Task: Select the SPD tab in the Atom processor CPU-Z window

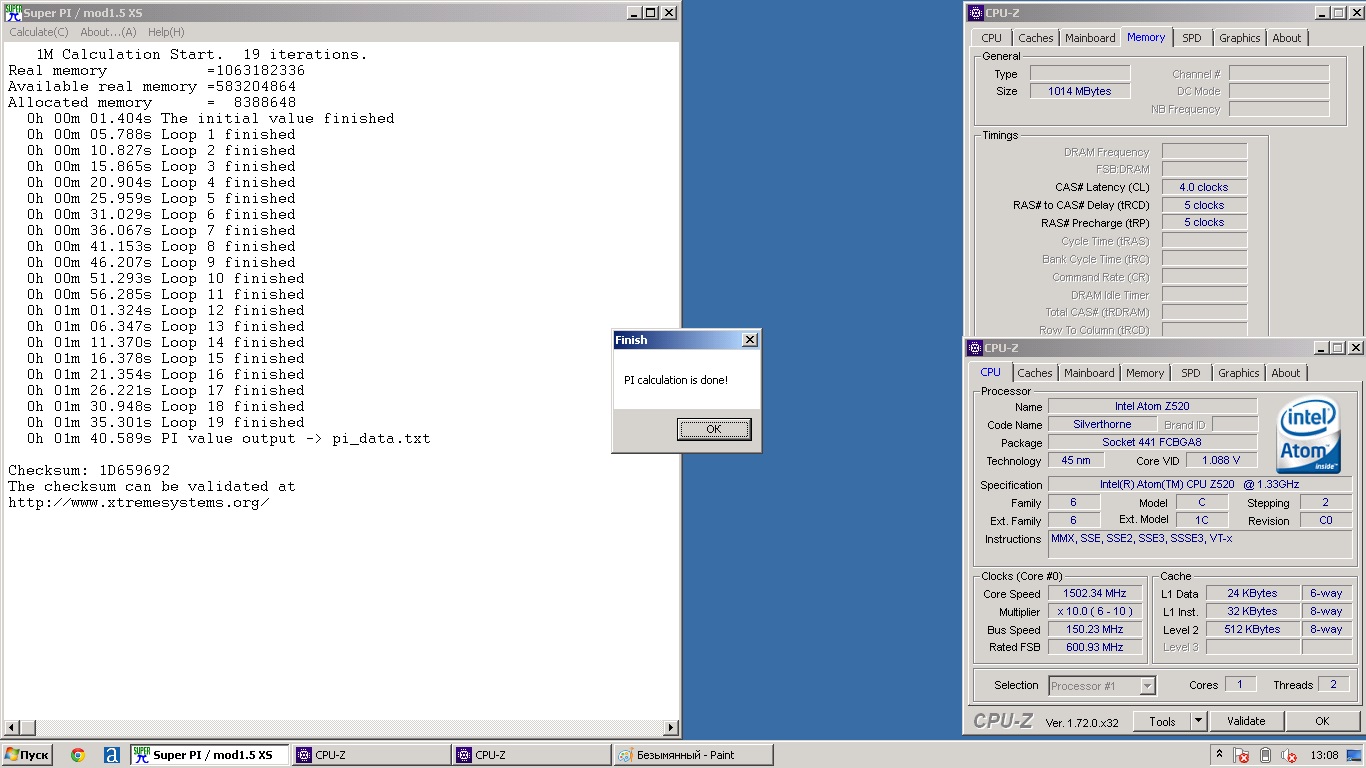Action: point(1190,373)
